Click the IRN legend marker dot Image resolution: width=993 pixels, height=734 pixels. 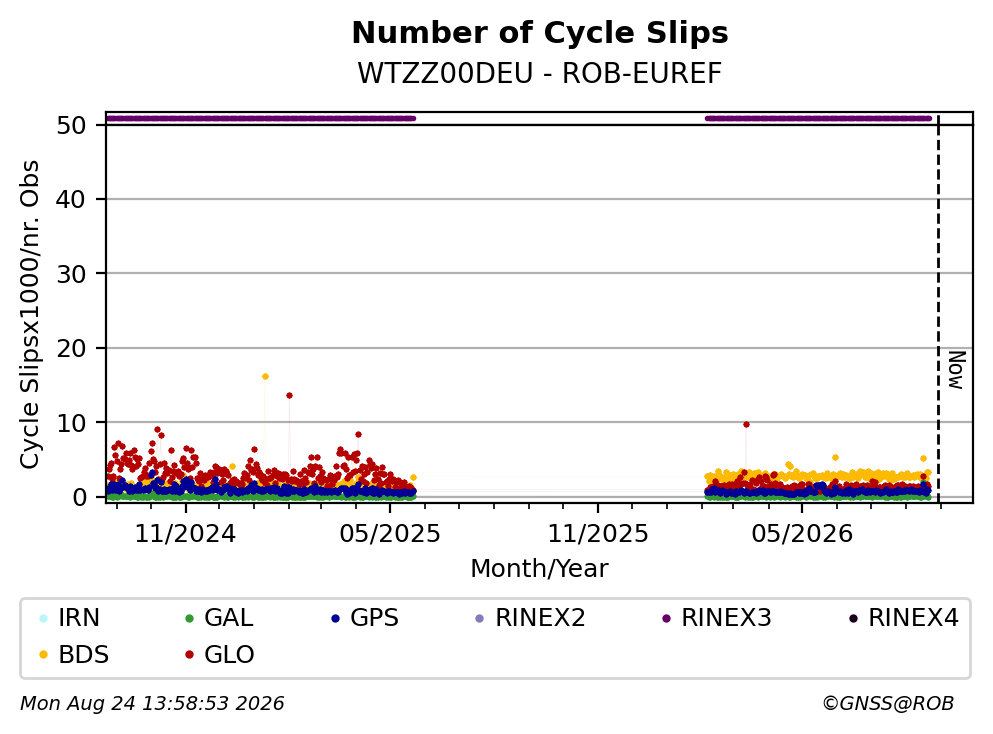pyautogui.click(x=43, y=618)
